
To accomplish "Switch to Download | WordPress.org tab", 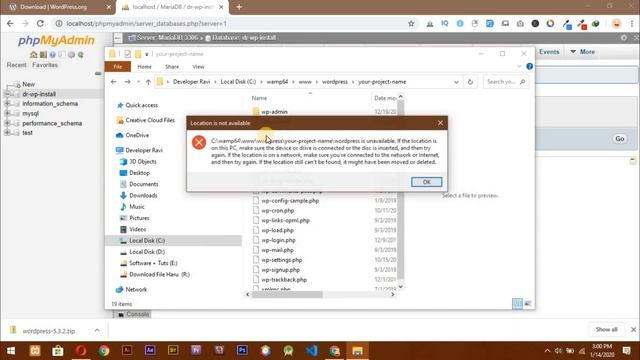I will coord(57,7).
